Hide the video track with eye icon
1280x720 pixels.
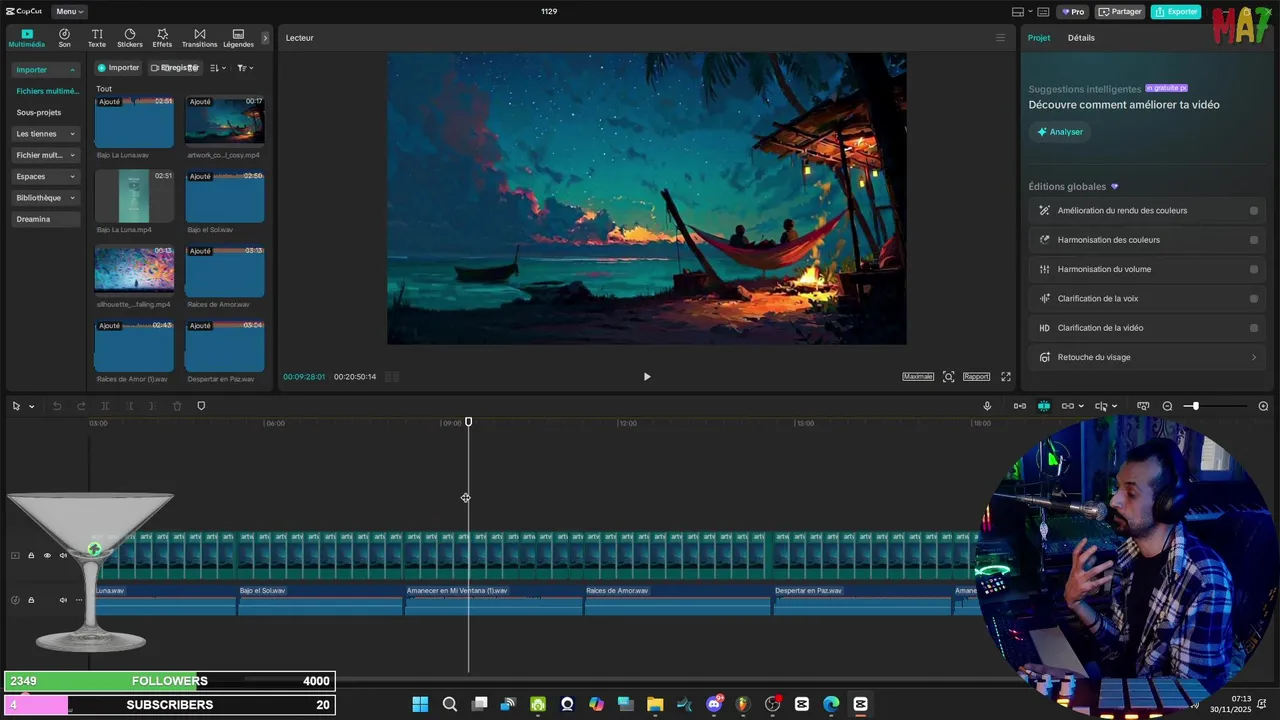coord(47,556)
